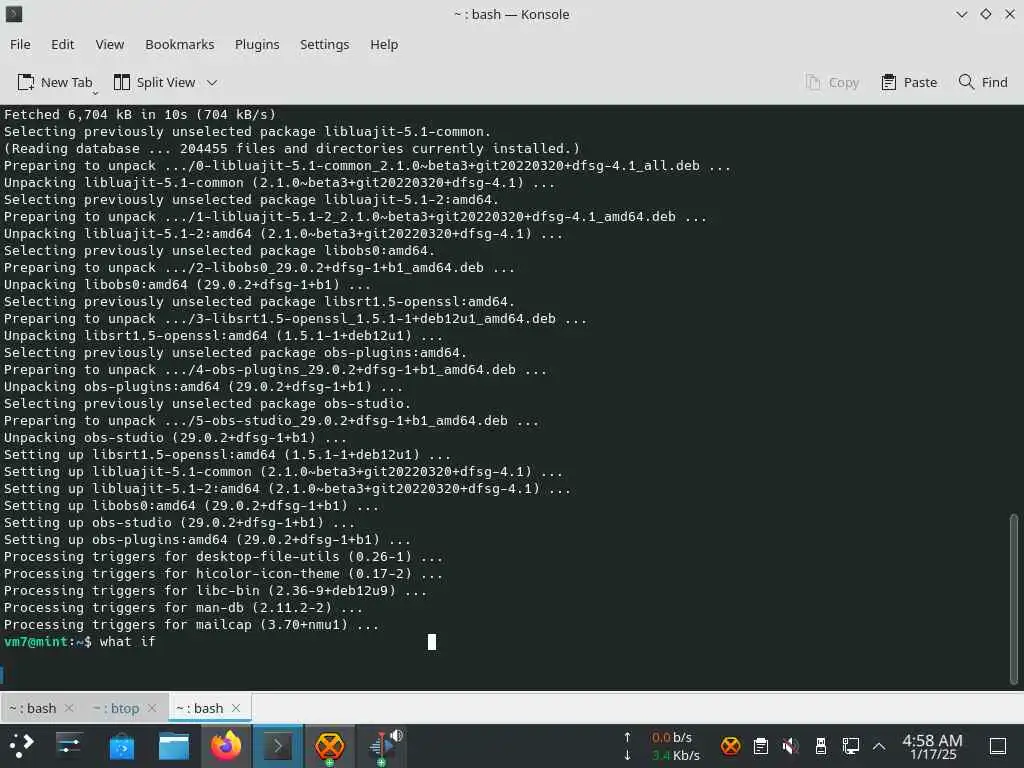Close the btop tab
1024x768 pixels.
point(152,708)
